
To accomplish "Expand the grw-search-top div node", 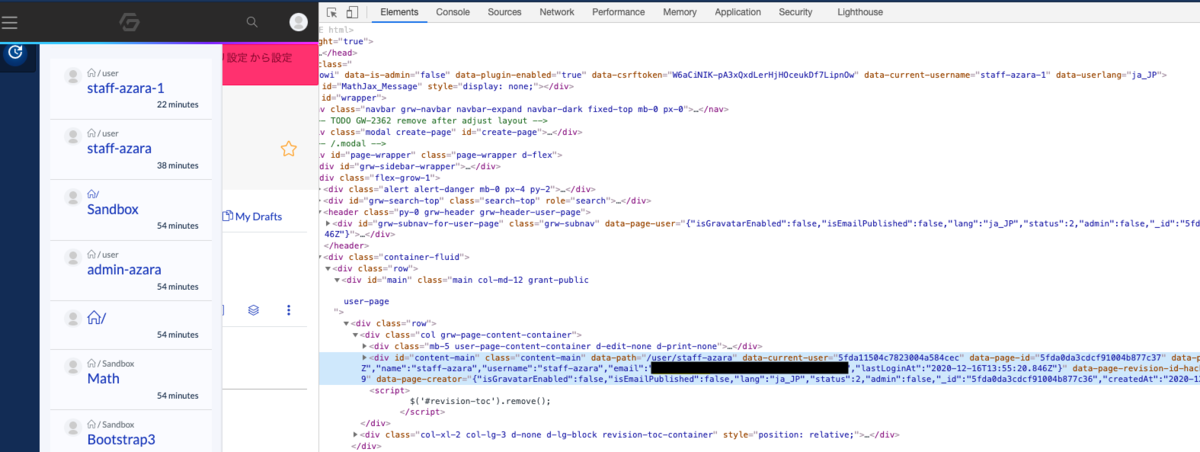I will [x=322, y=200].
